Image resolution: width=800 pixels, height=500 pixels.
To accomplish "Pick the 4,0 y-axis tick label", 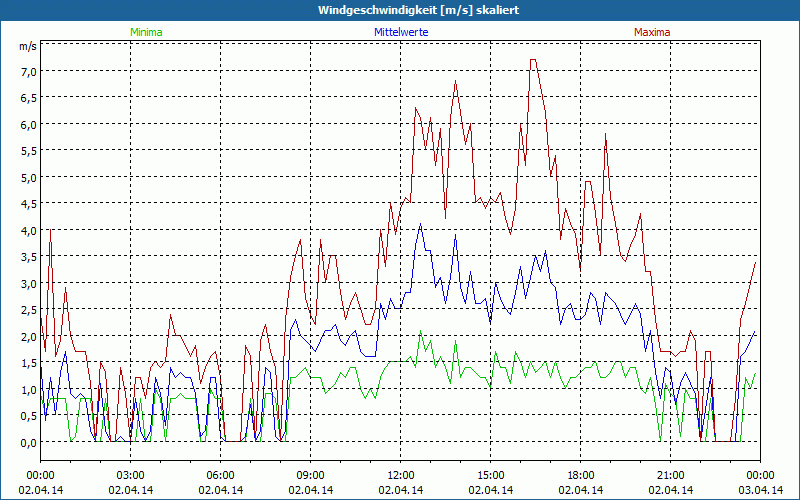I will (x=26, y=230).
